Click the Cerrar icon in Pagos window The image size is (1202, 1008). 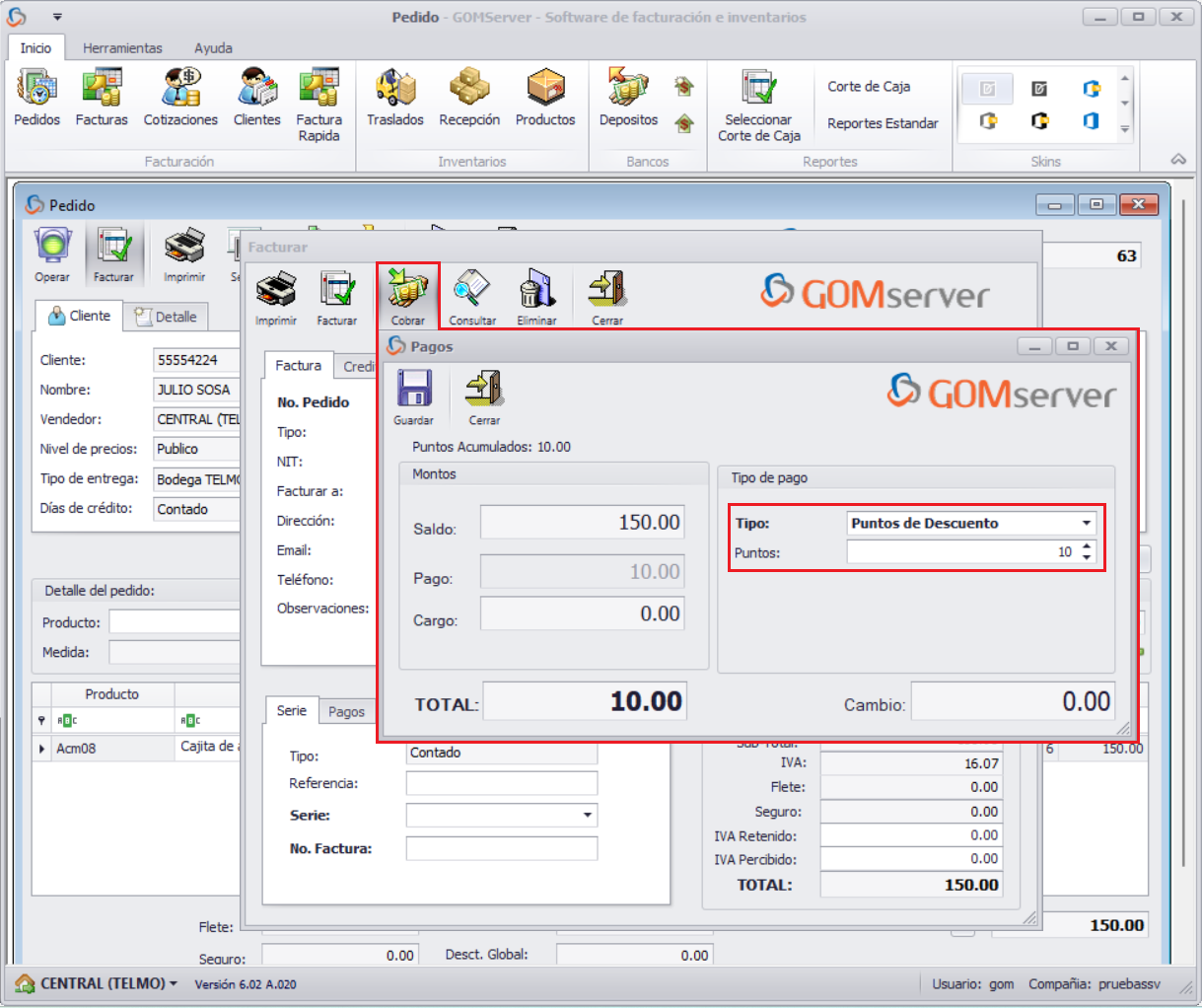pyautogui.click(x=483, y=390)
